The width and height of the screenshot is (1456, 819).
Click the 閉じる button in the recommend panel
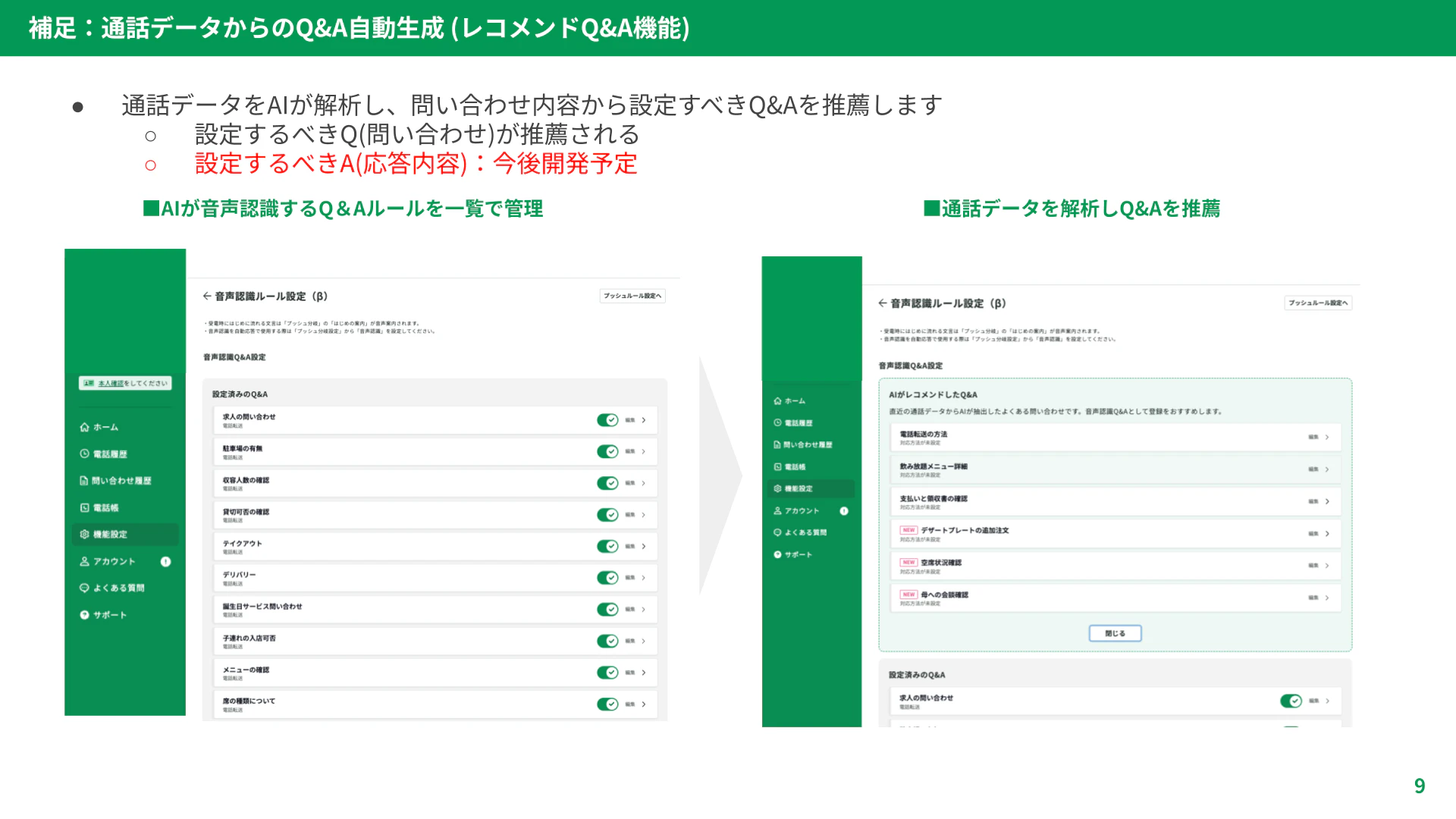[1115, 633]
